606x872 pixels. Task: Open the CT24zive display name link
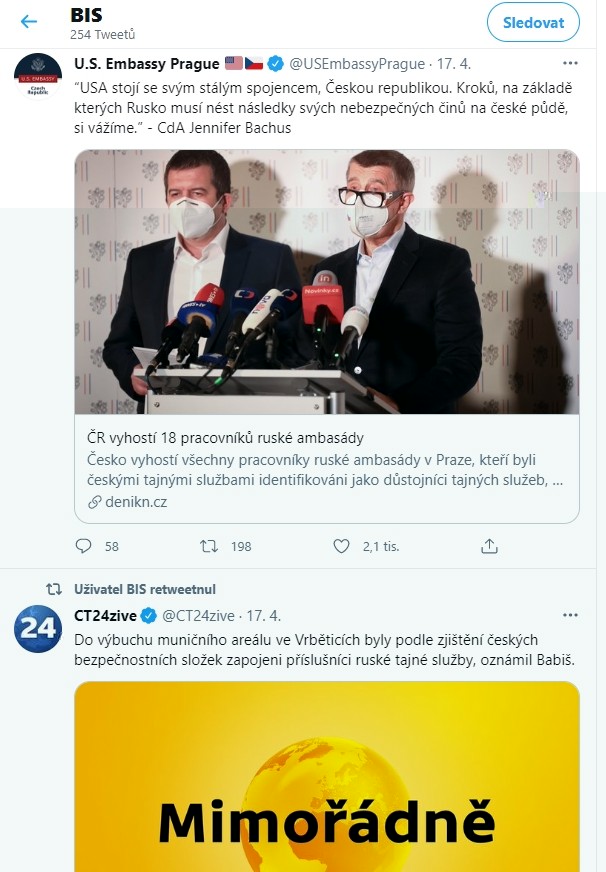[105, 614]
